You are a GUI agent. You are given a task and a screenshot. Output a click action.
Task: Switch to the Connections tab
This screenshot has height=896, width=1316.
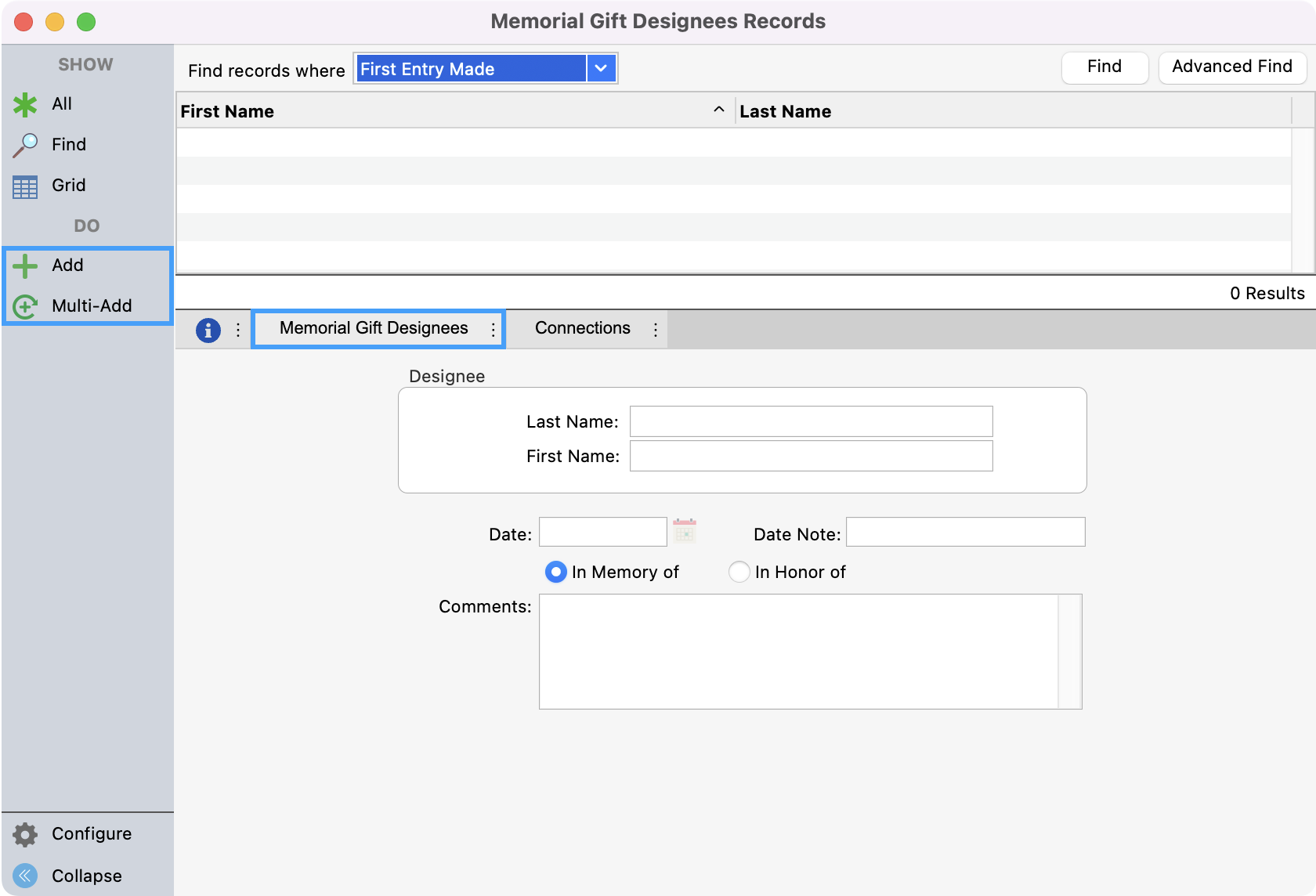[582, 328]
